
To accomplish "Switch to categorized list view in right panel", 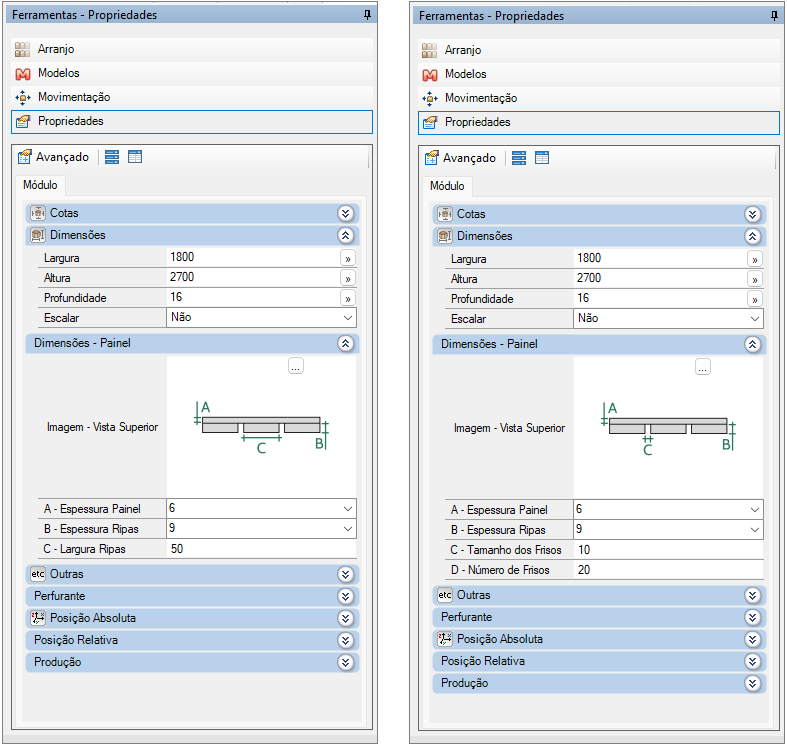I will pos(519,158).
